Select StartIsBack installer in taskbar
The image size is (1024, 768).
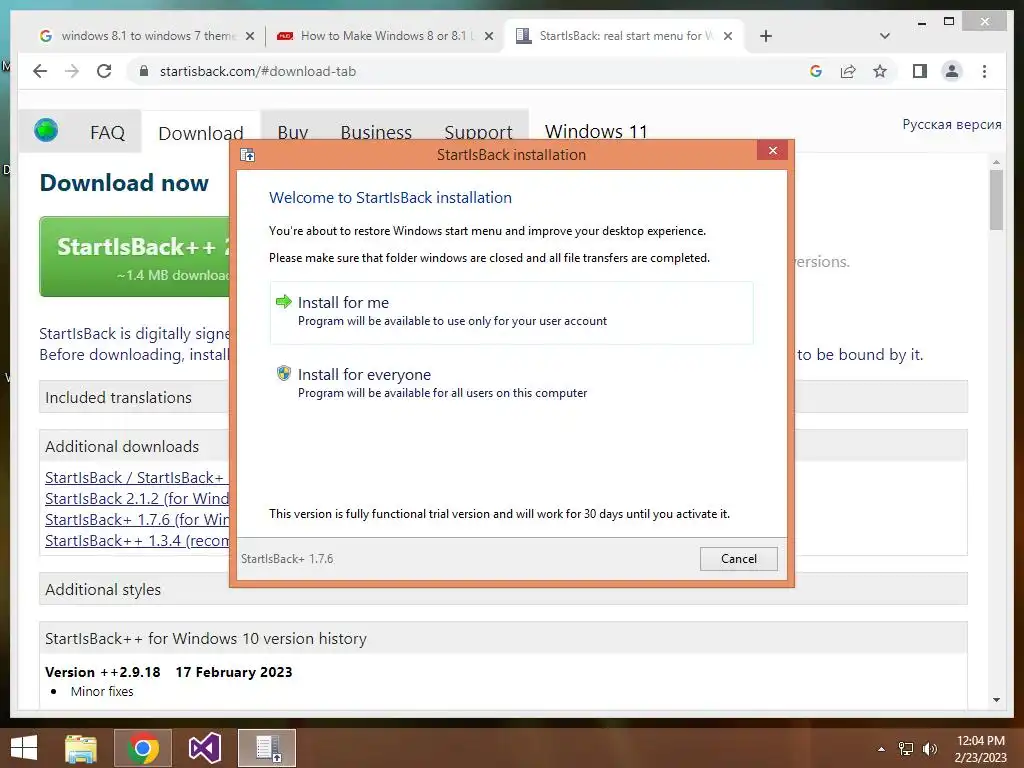click(x=267, y=748)
